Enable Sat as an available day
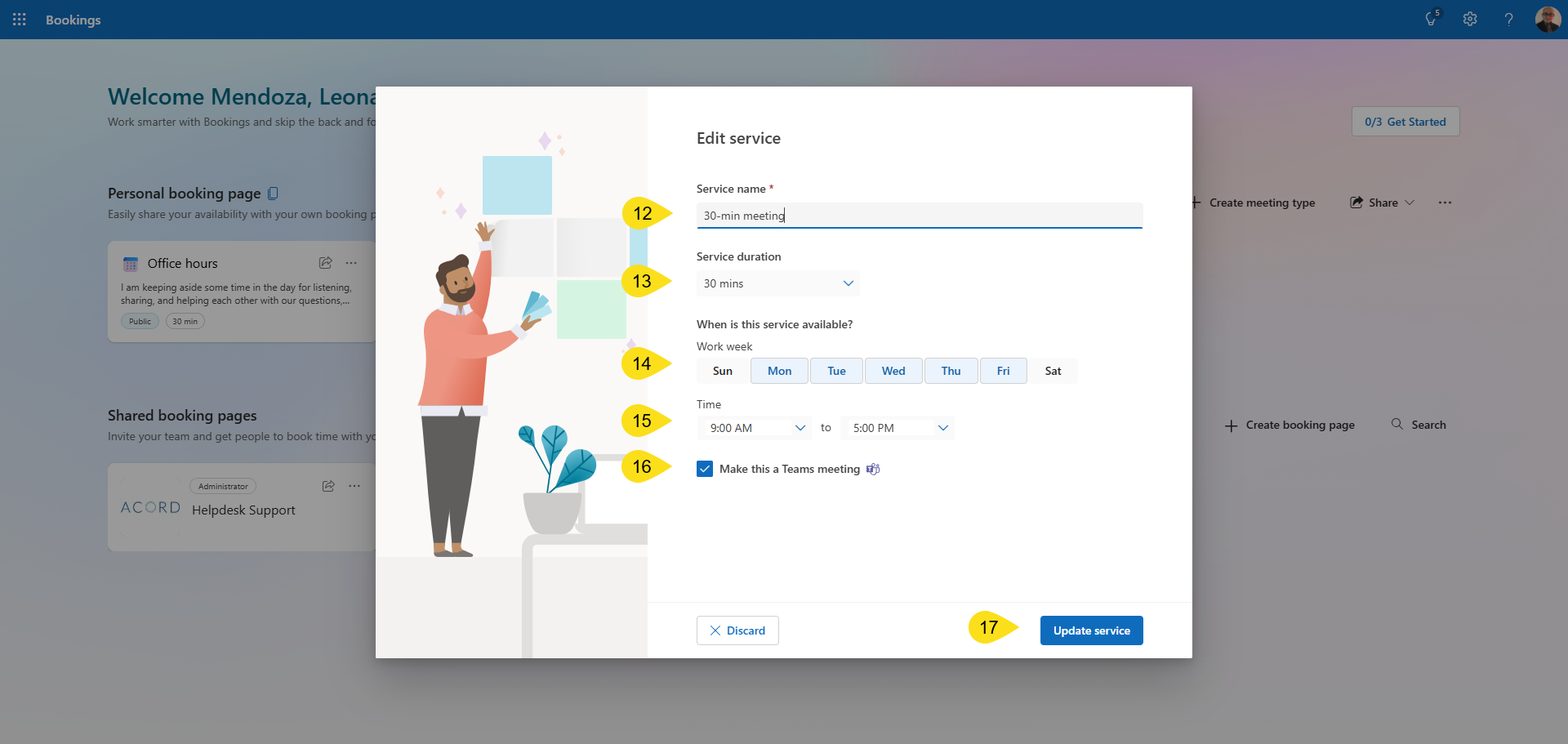 (1053, 371)
